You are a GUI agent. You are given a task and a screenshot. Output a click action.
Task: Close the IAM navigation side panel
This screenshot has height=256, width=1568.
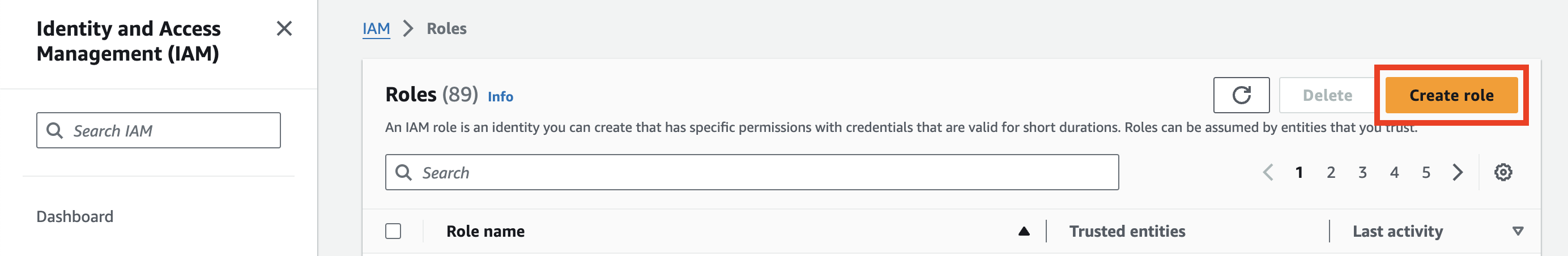[x=284, y=28]
